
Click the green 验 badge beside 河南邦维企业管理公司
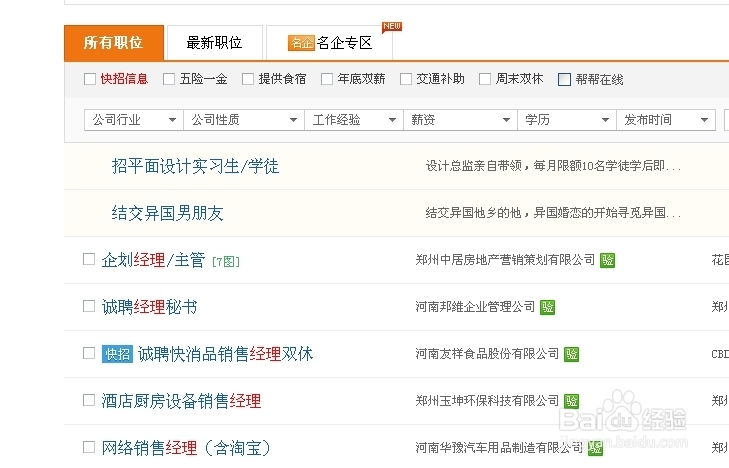pyautogui.click(x=547, y=307)
